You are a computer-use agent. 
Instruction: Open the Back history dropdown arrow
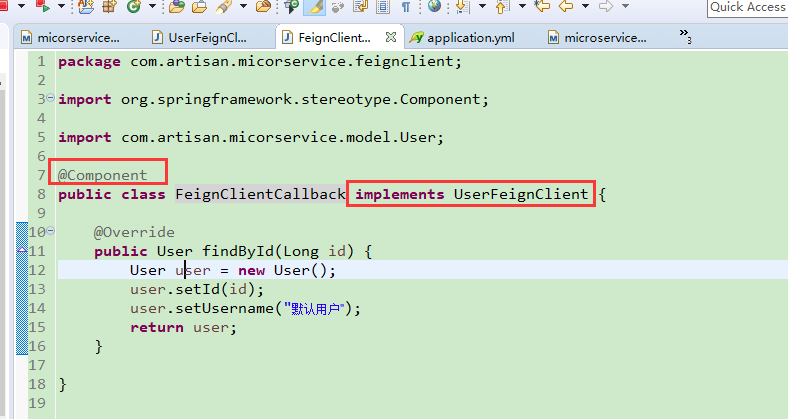point(585,6)
